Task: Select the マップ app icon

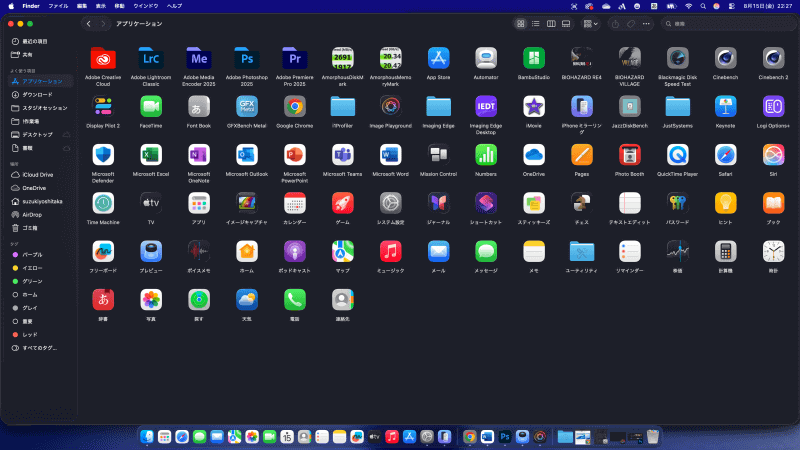Action: [342, 252]
